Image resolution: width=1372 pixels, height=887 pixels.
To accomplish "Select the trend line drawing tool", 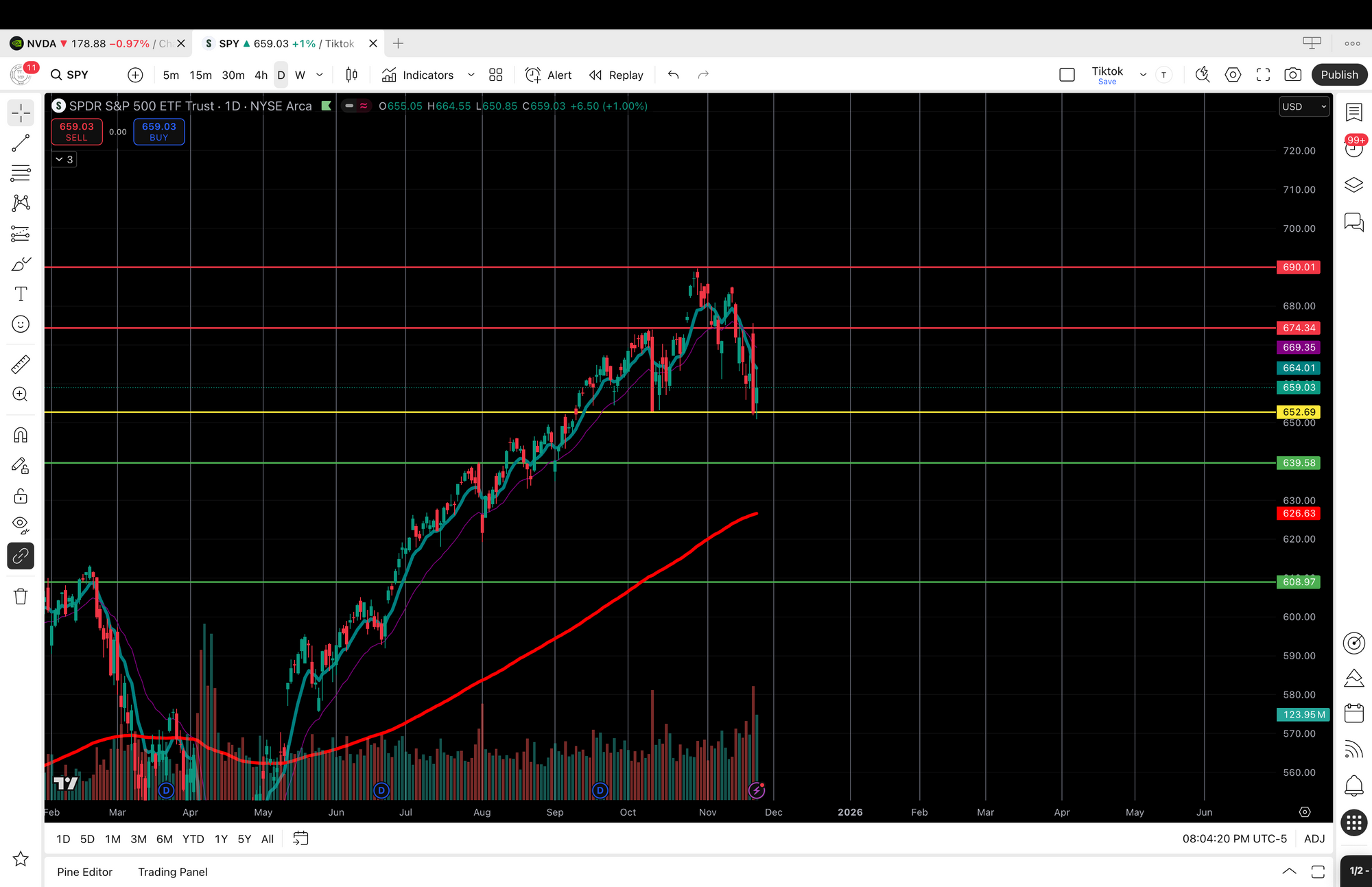I will pyautogui.click(x=21, y=143).
